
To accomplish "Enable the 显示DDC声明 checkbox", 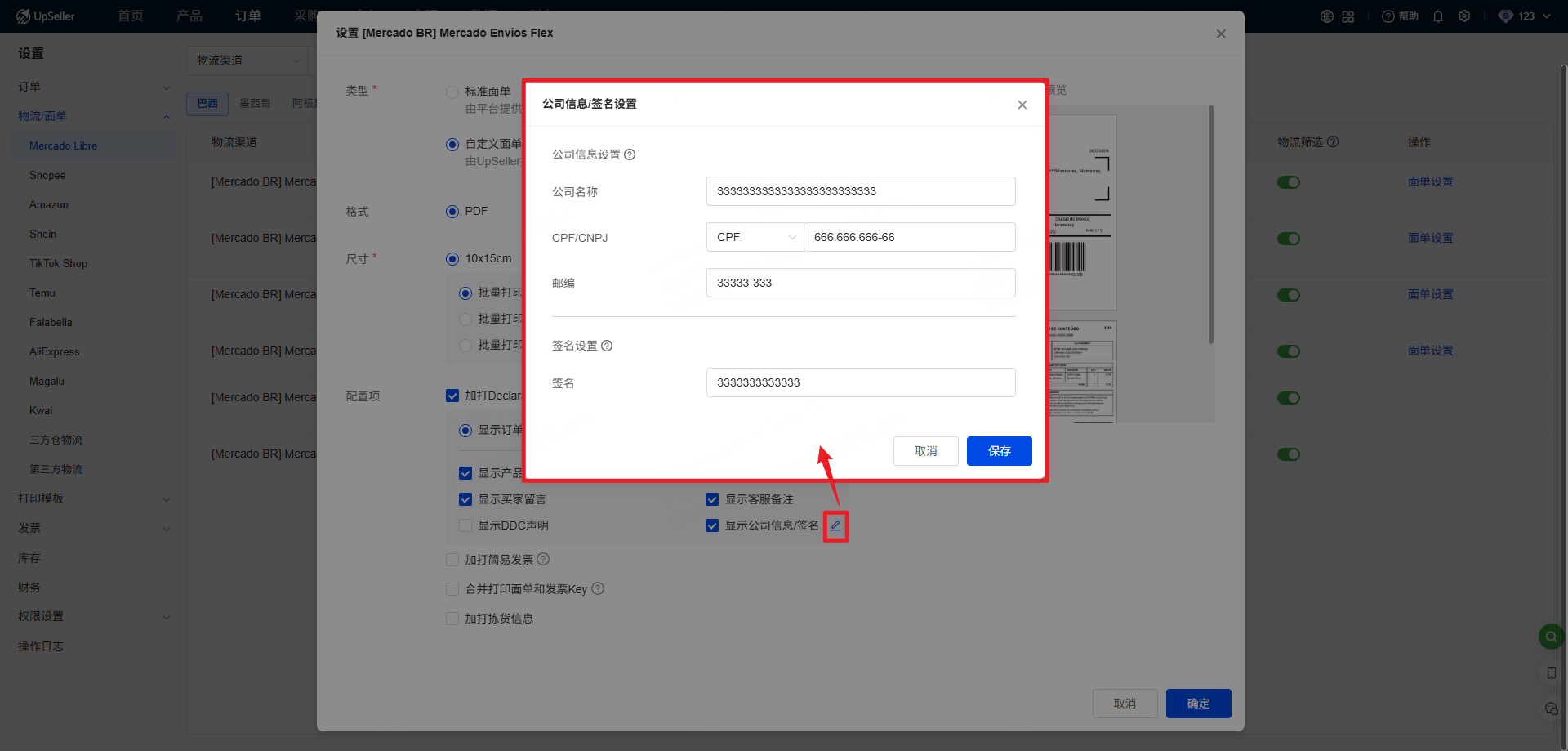I will 465,525.
